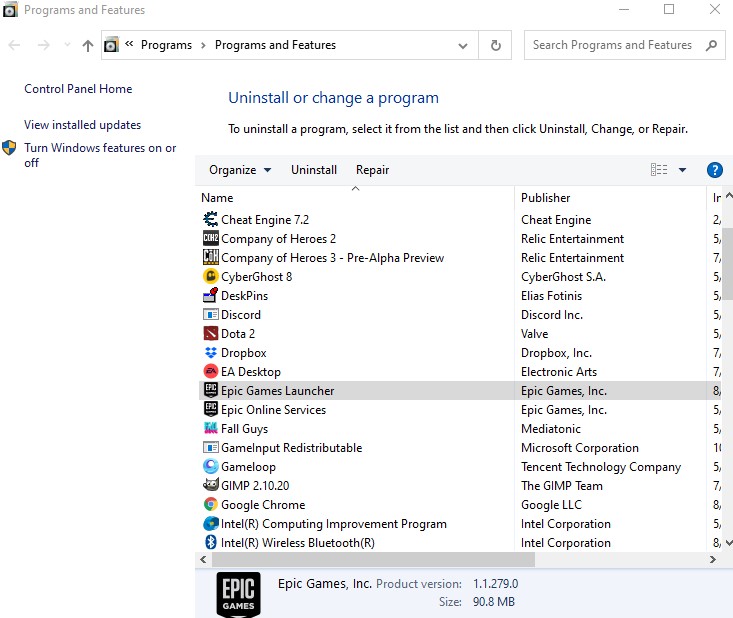Click the product version 1.1.279.0 value
733x618 pixels.
tap(495, 583)
